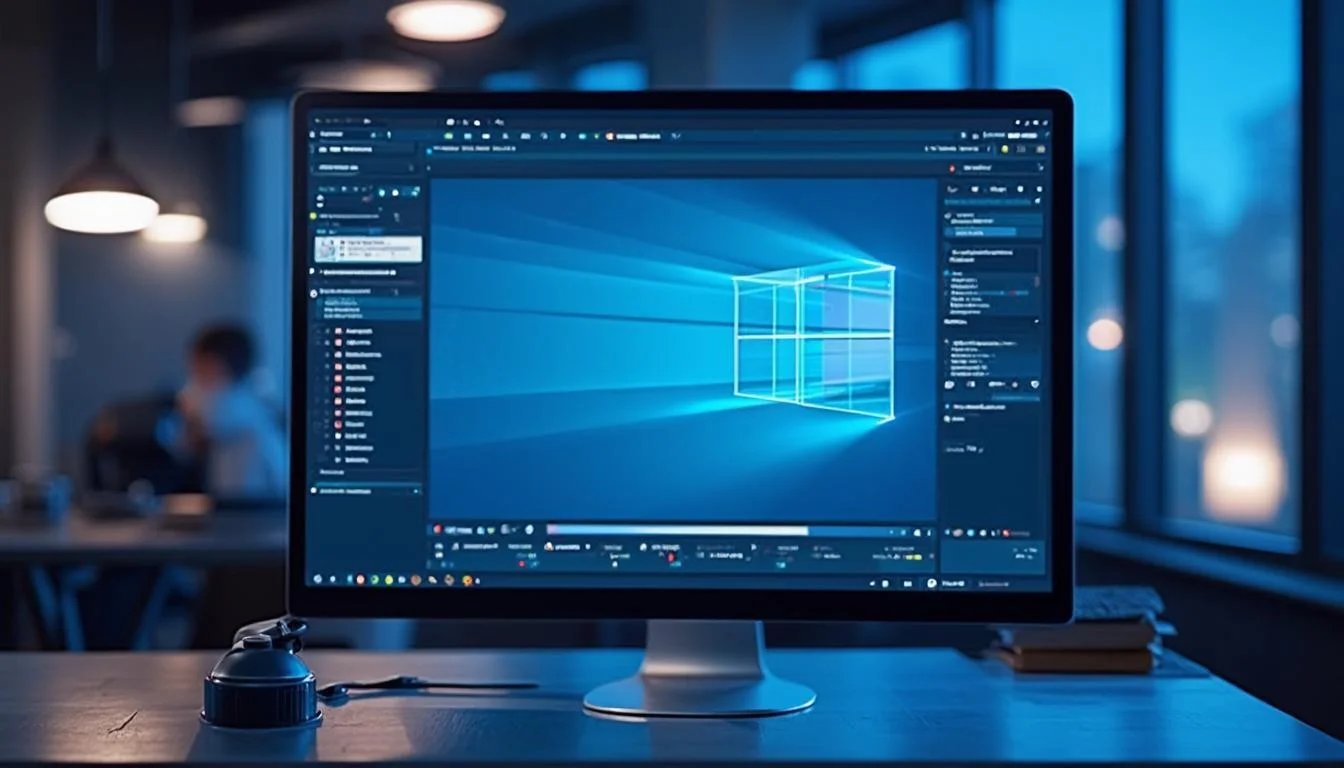Click the yellow icon at the top right toolbar
Viewport: 1344px width, 768px height.
pos(1005,149)
